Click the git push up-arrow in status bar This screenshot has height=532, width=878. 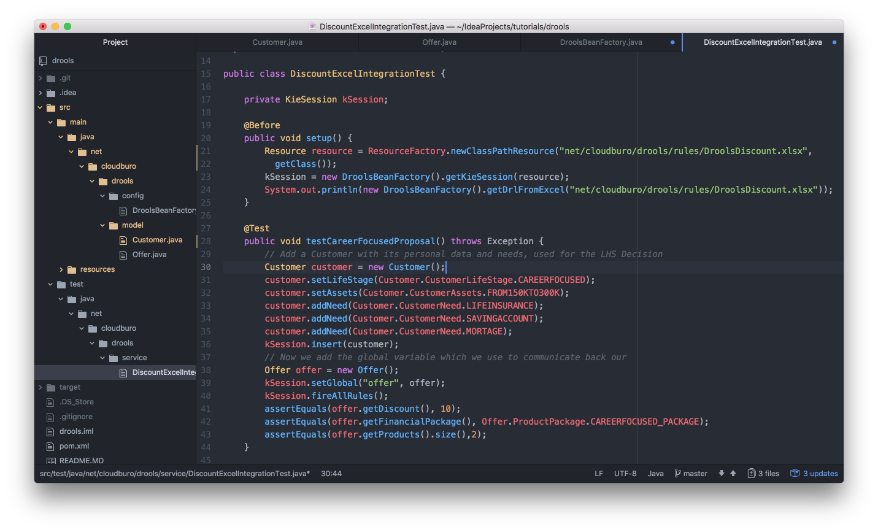[733, 473]
